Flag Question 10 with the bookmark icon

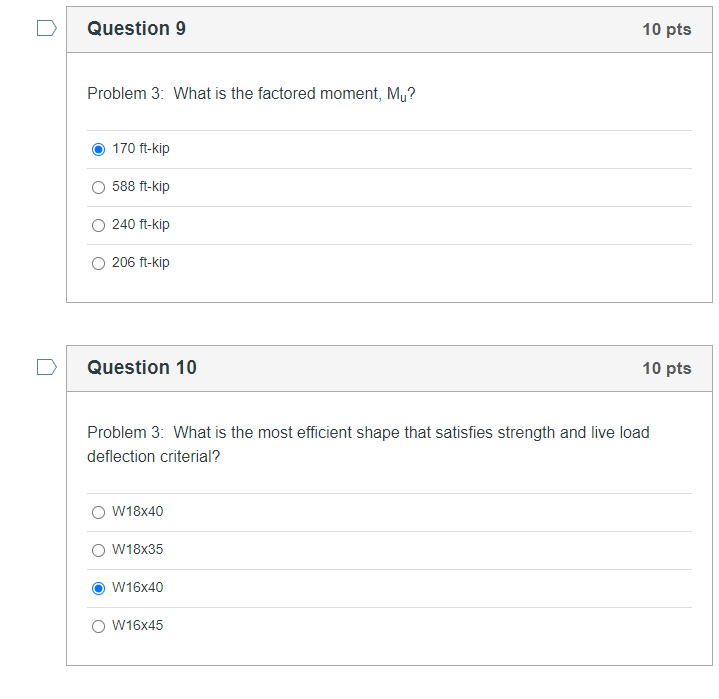point(47,367)
